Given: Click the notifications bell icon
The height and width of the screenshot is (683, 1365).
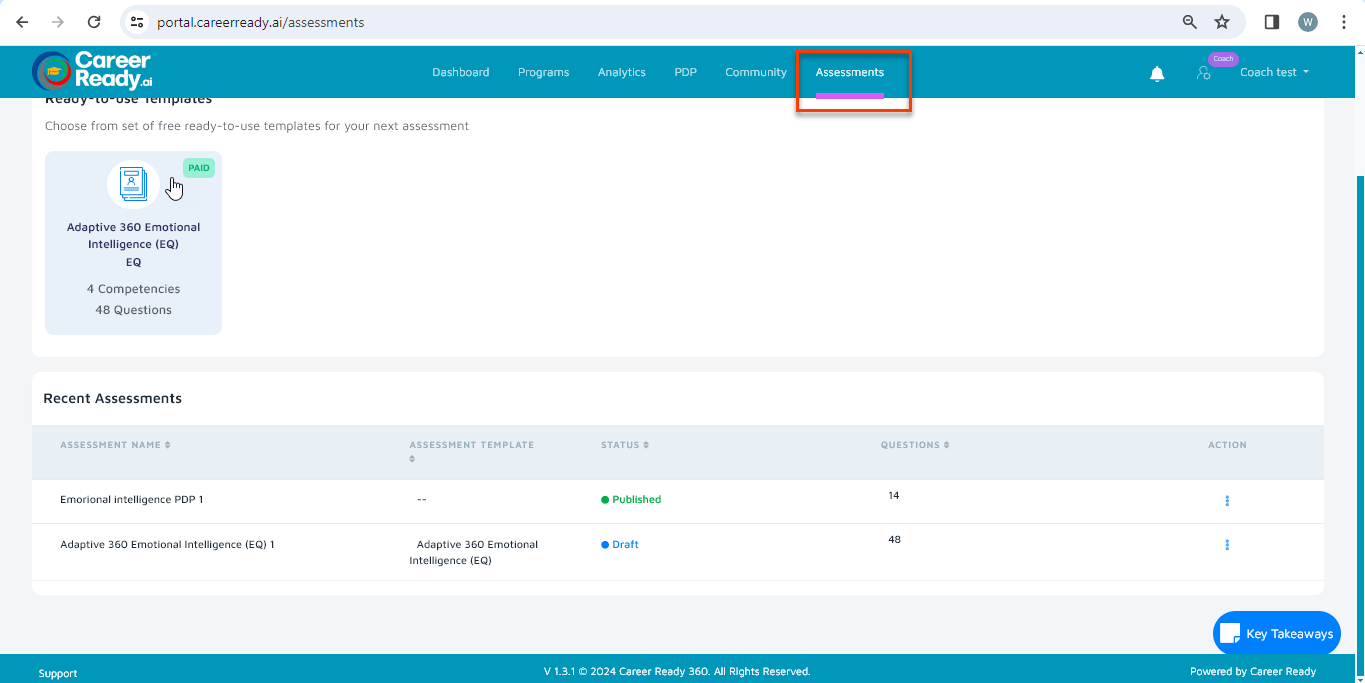Looking at the screenshot, I should pyautogui.click(x=1157, y=73).
